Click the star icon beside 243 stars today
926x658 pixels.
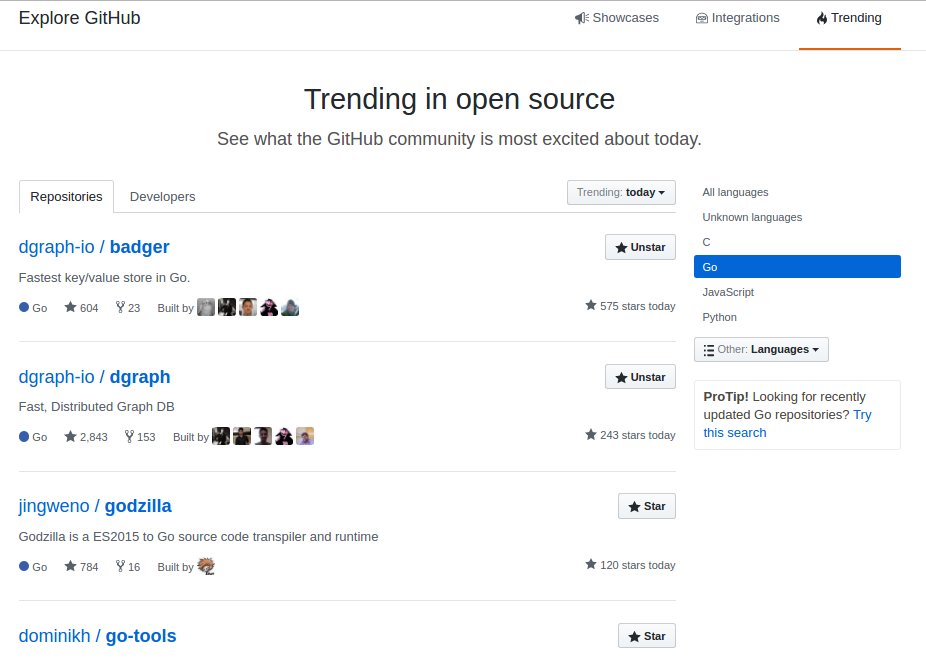[x=591, y=435]
